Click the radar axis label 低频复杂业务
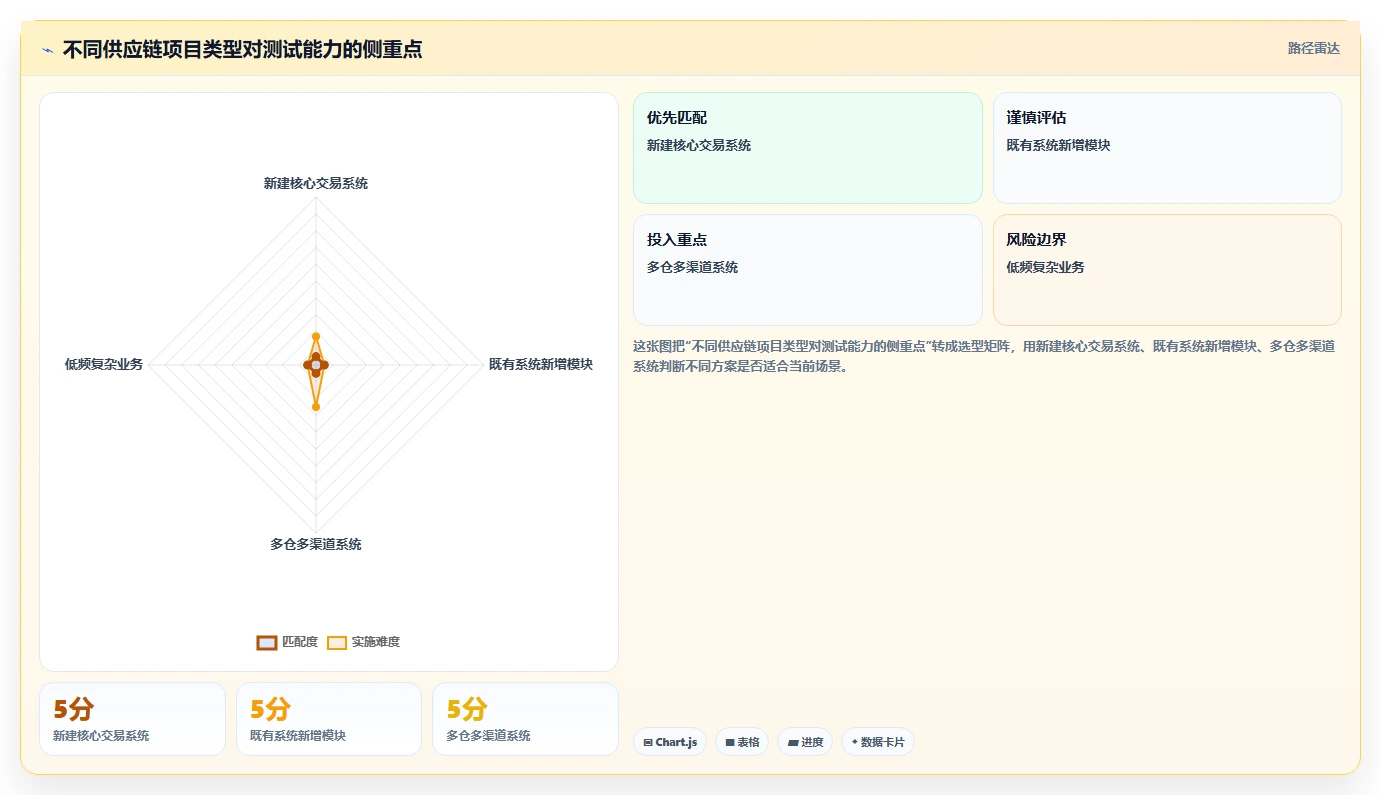This screenshot has height=795, width=1381. pyautogui.click(x=104, y=365)
